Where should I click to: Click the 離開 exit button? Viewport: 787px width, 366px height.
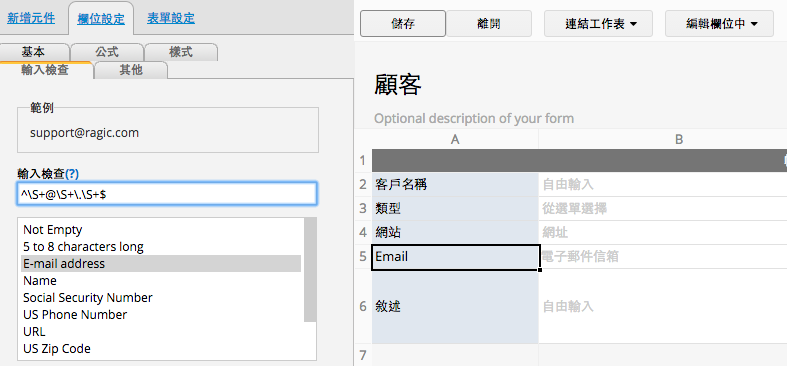489,24
